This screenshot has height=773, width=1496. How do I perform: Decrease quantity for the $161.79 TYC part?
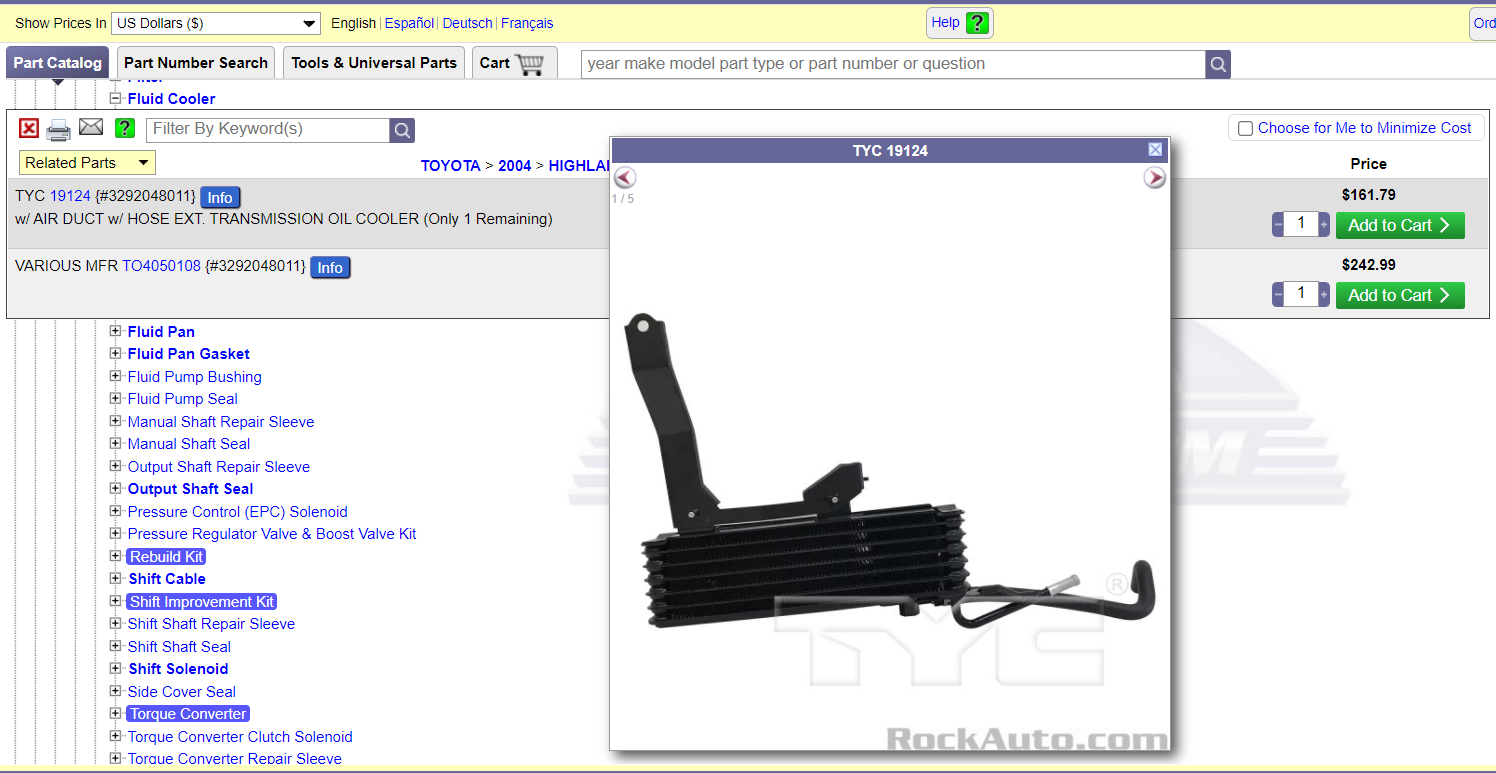pyautogui.click(x=1278, y=225)
